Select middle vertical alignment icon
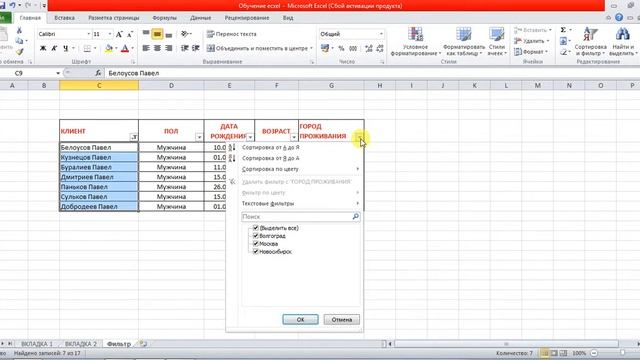 (x=157, y=34)
